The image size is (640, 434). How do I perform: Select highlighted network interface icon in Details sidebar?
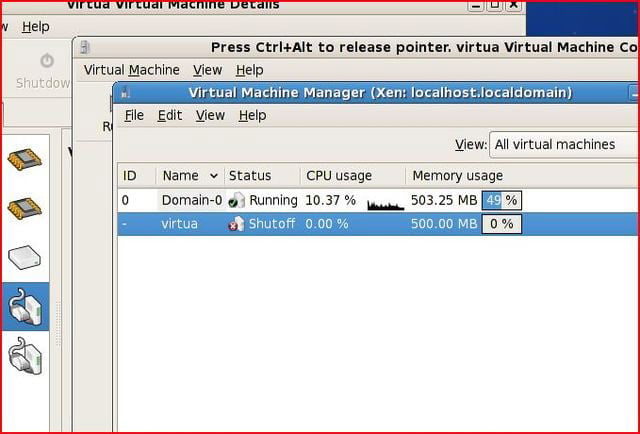click(x=25, y=307)
